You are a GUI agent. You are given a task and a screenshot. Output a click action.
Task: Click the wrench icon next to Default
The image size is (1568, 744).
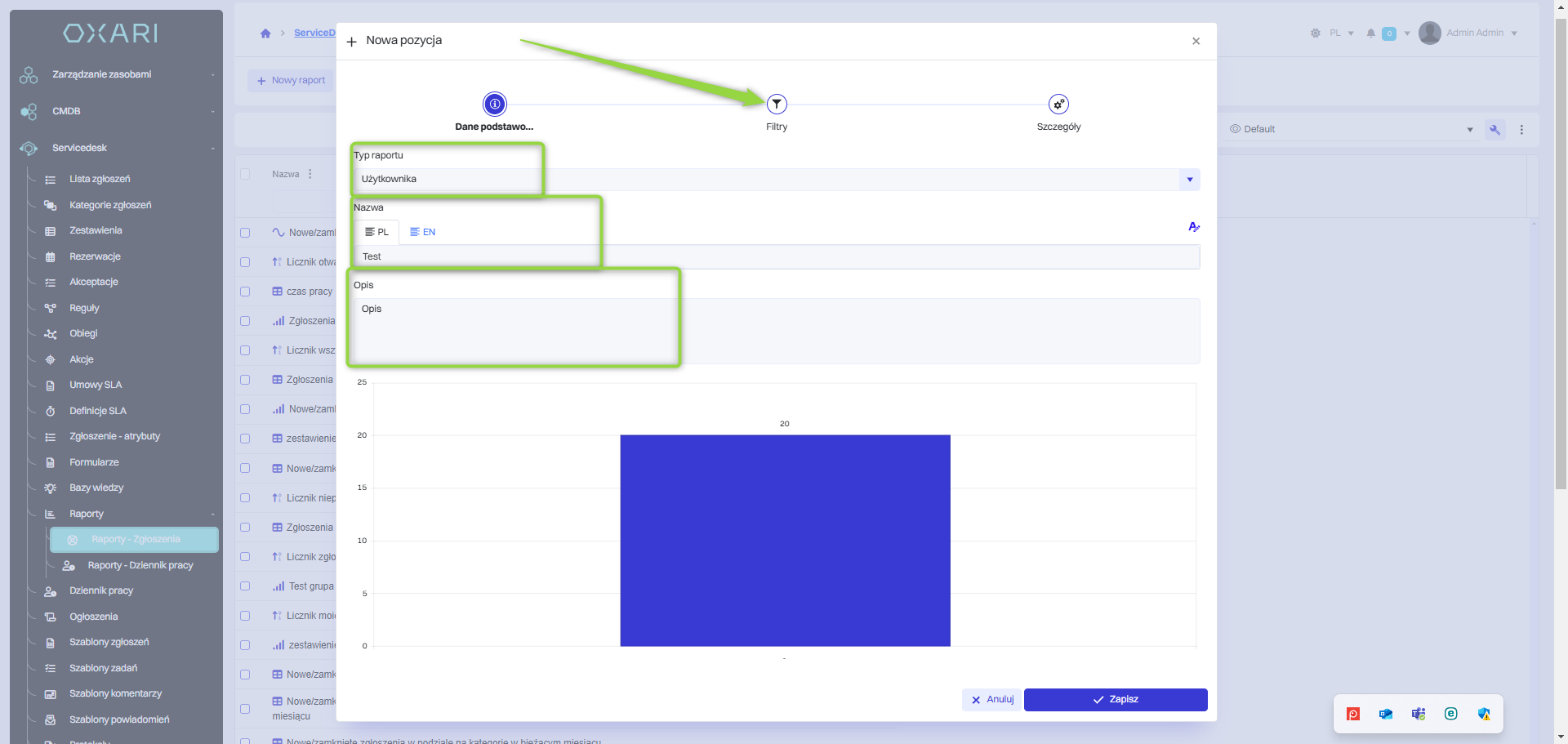pyautogui.click(x=1495, y=130)
